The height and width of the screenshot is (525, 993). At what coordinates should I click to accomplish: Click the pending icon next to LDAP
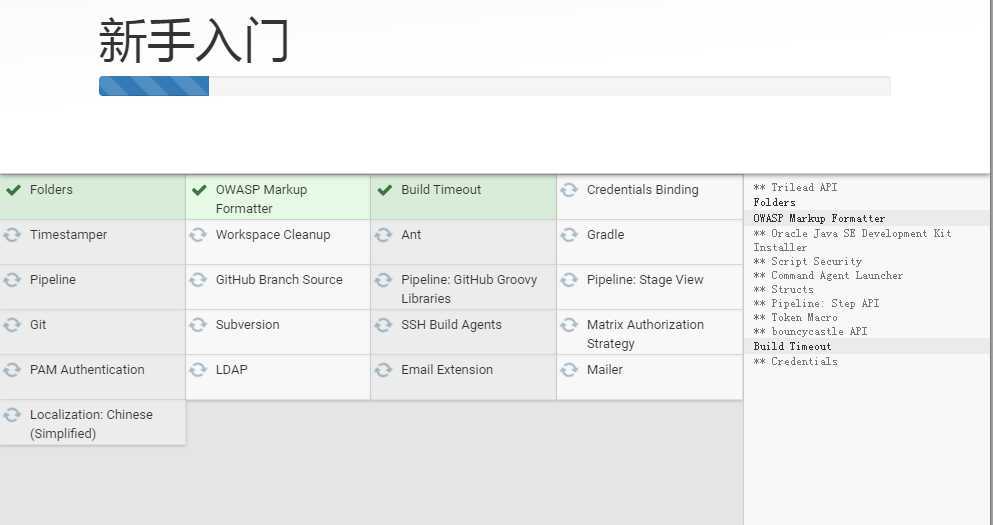tap(198, 369)
